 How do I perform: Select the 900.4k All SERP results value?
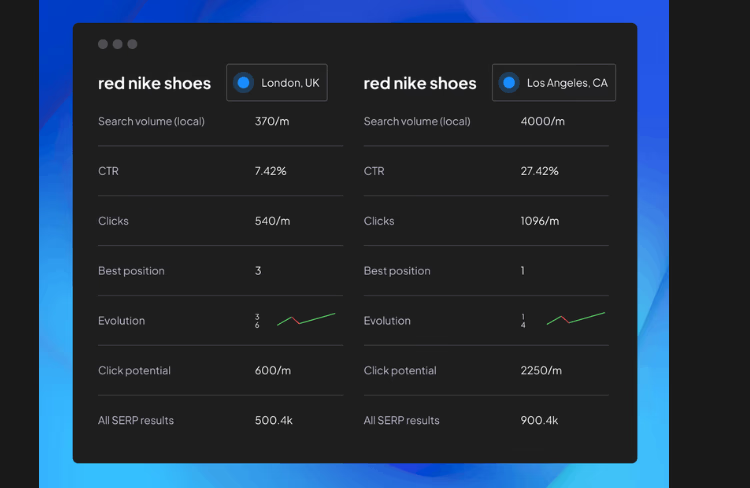[x=539, y=421]
